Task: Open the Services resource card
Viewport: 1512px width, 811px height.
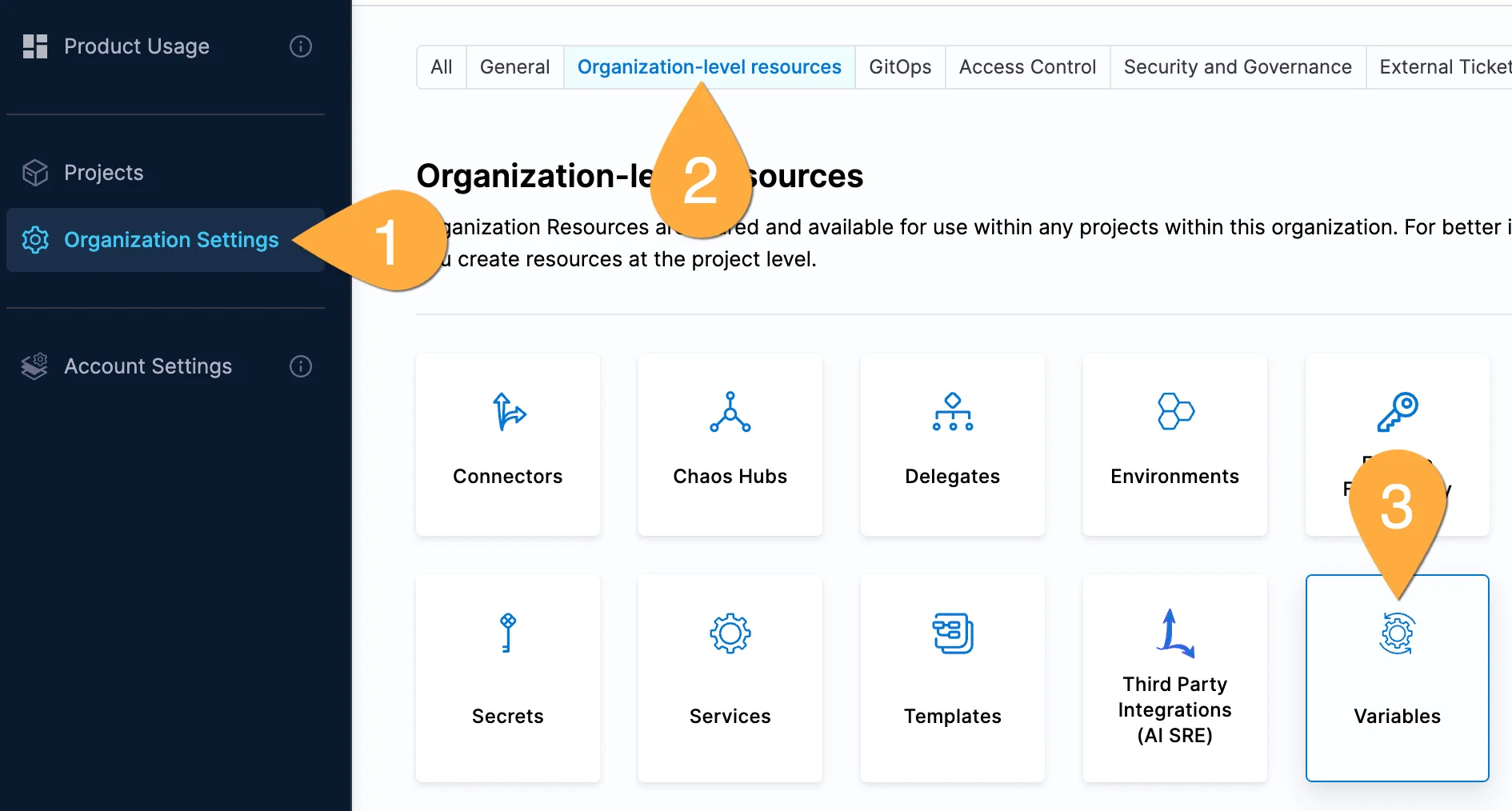Action: point(730,678)
